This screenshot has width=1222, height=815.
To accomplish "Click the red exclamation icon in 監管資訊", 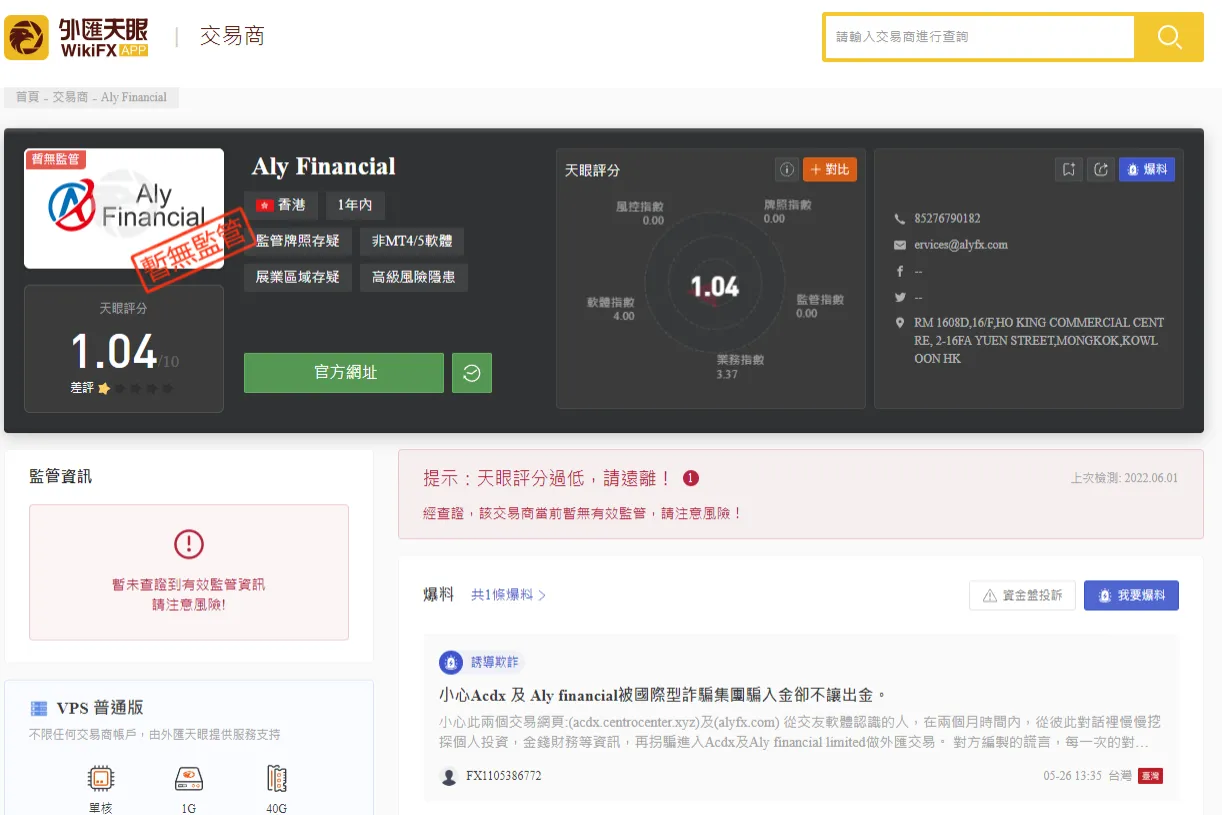I will coord(189,544).
